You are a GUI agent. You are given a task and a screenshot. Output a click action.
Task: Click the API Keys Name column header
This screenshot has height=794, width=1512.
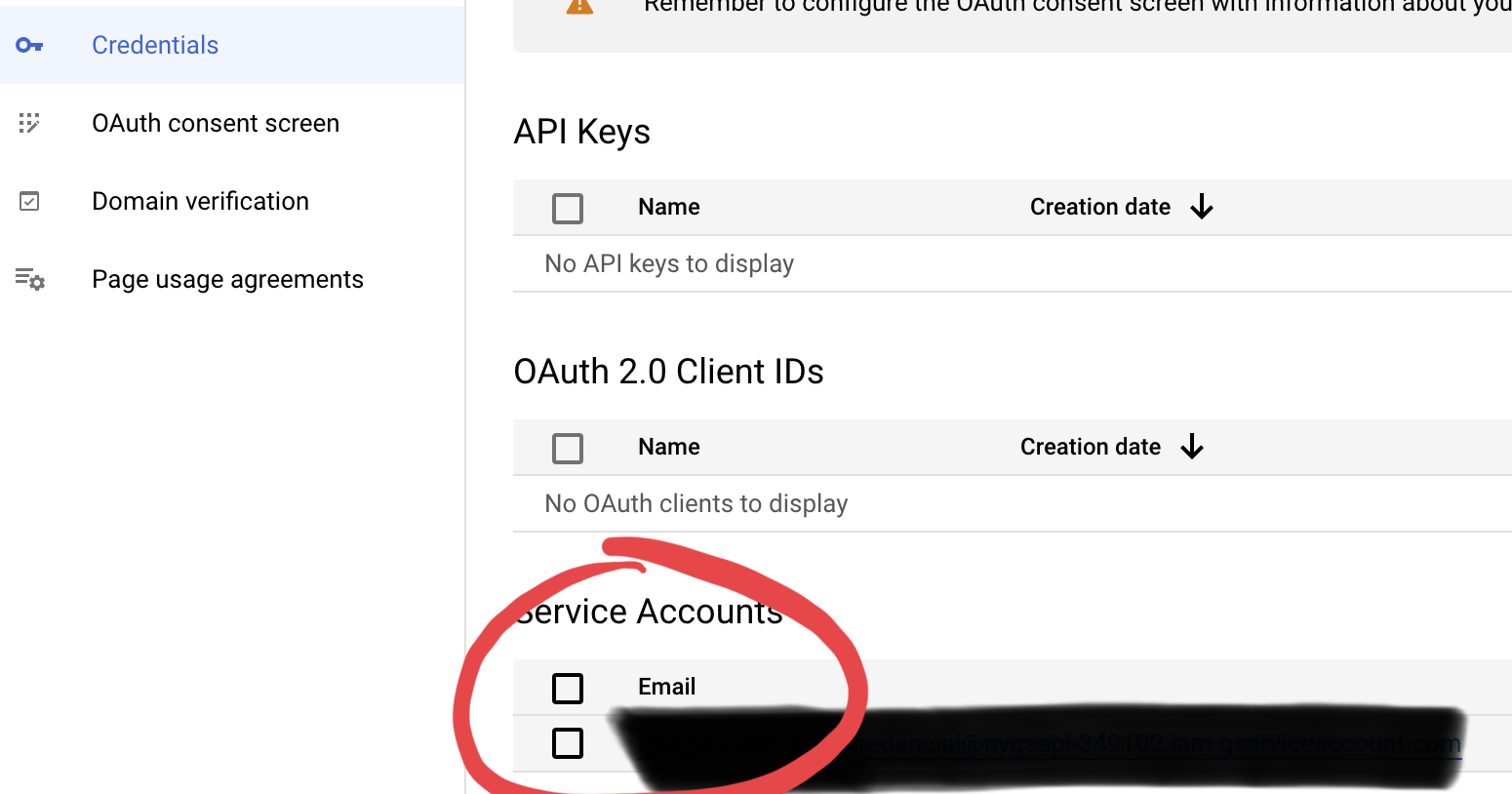(669, 207)
